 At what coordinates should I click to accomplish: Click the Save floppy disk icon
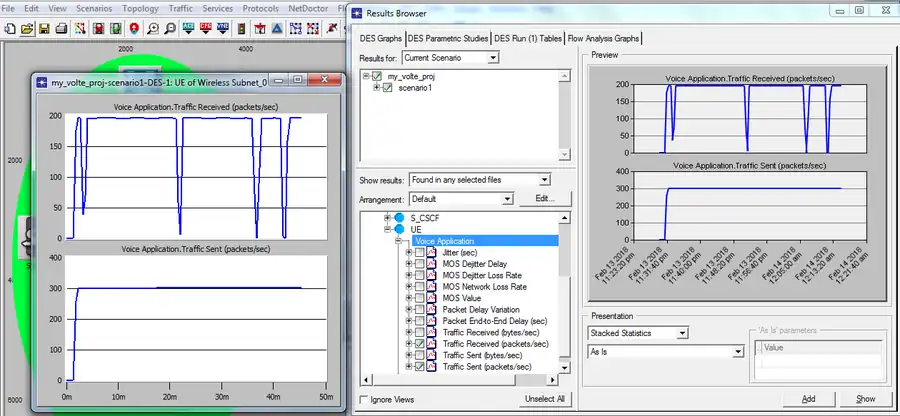[x=44, y=28]
